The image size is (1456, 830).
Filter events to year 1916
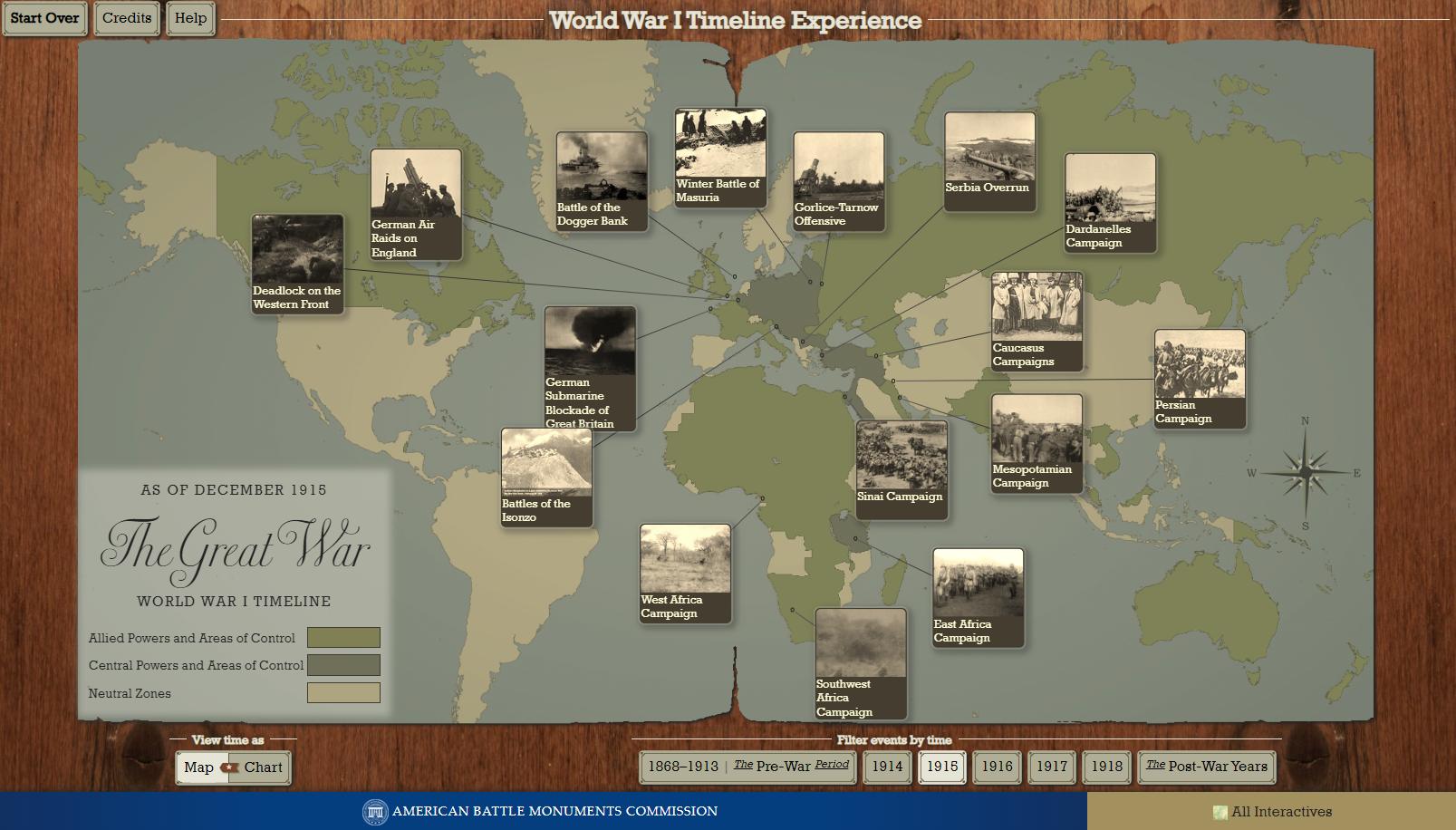(x=997, y=767)
